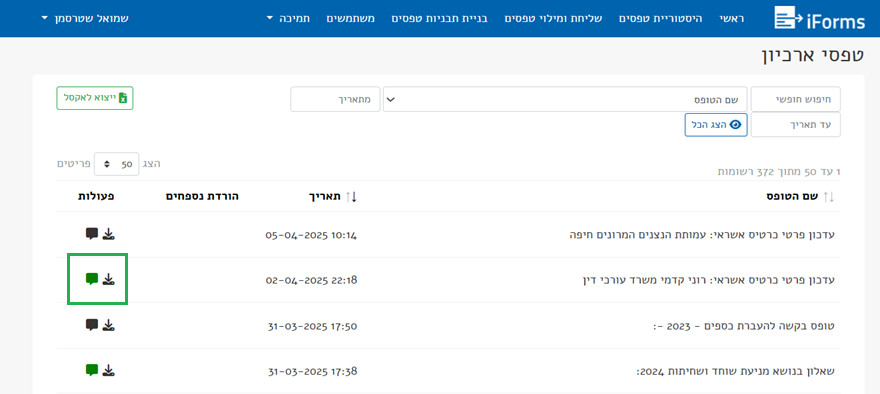Download the form dated 31-03-2025 17:50

point(109,325)
